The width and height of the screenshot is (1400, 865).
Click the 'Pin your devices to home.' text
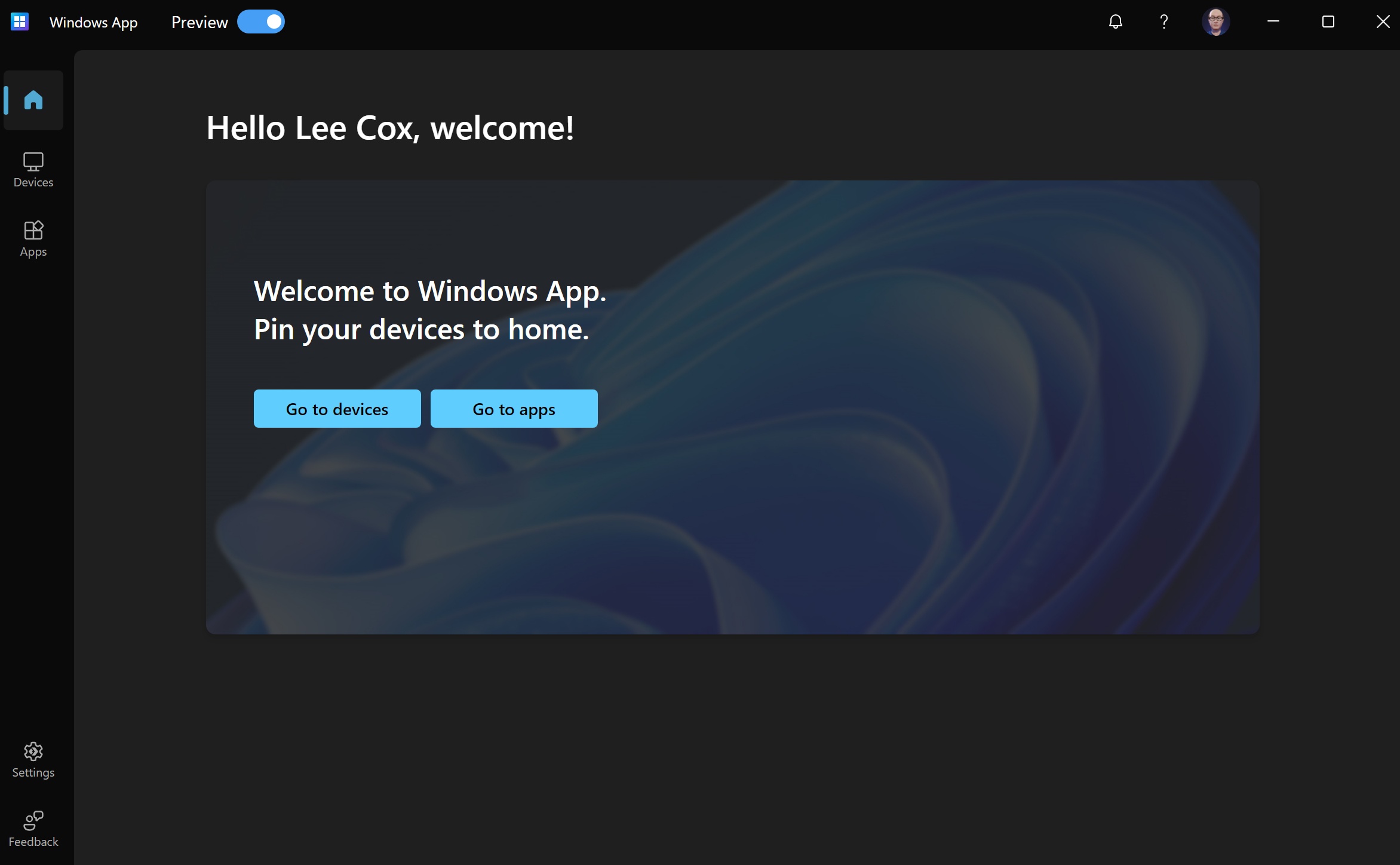coord(422,330)
